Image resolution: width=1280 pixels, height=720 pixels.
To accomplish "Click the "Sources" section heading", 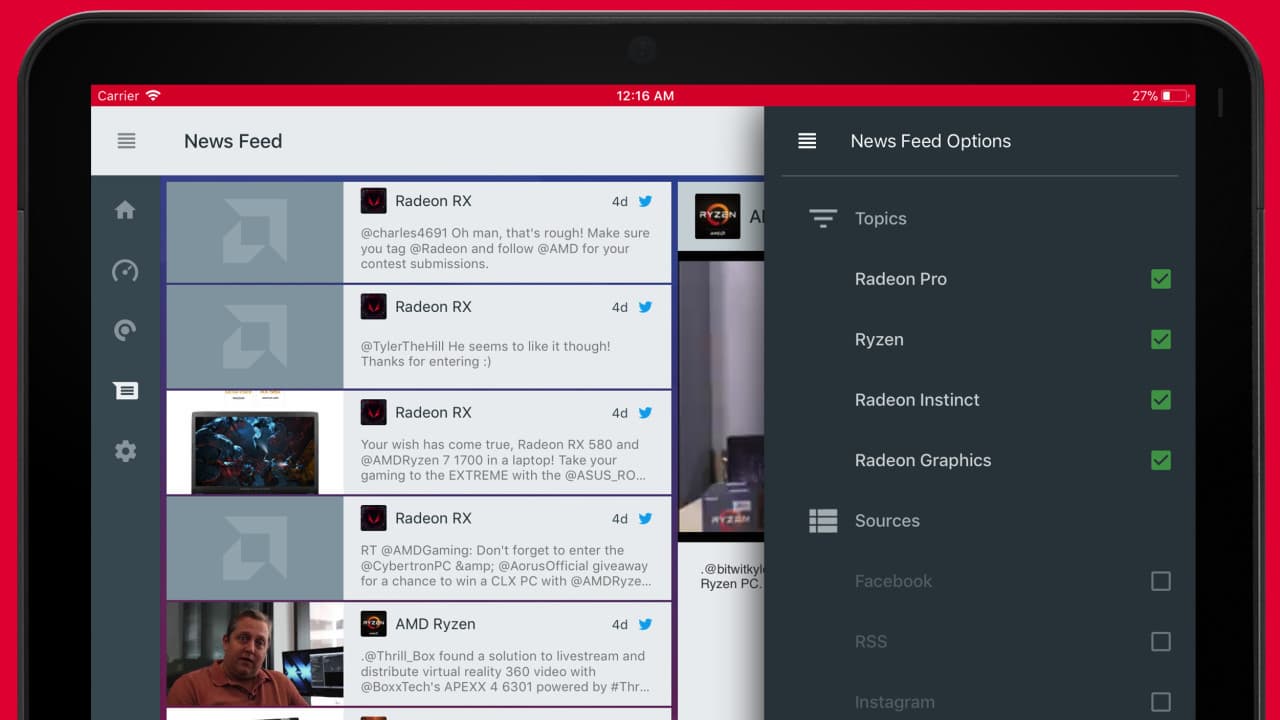I will click(x=887, y=521).
